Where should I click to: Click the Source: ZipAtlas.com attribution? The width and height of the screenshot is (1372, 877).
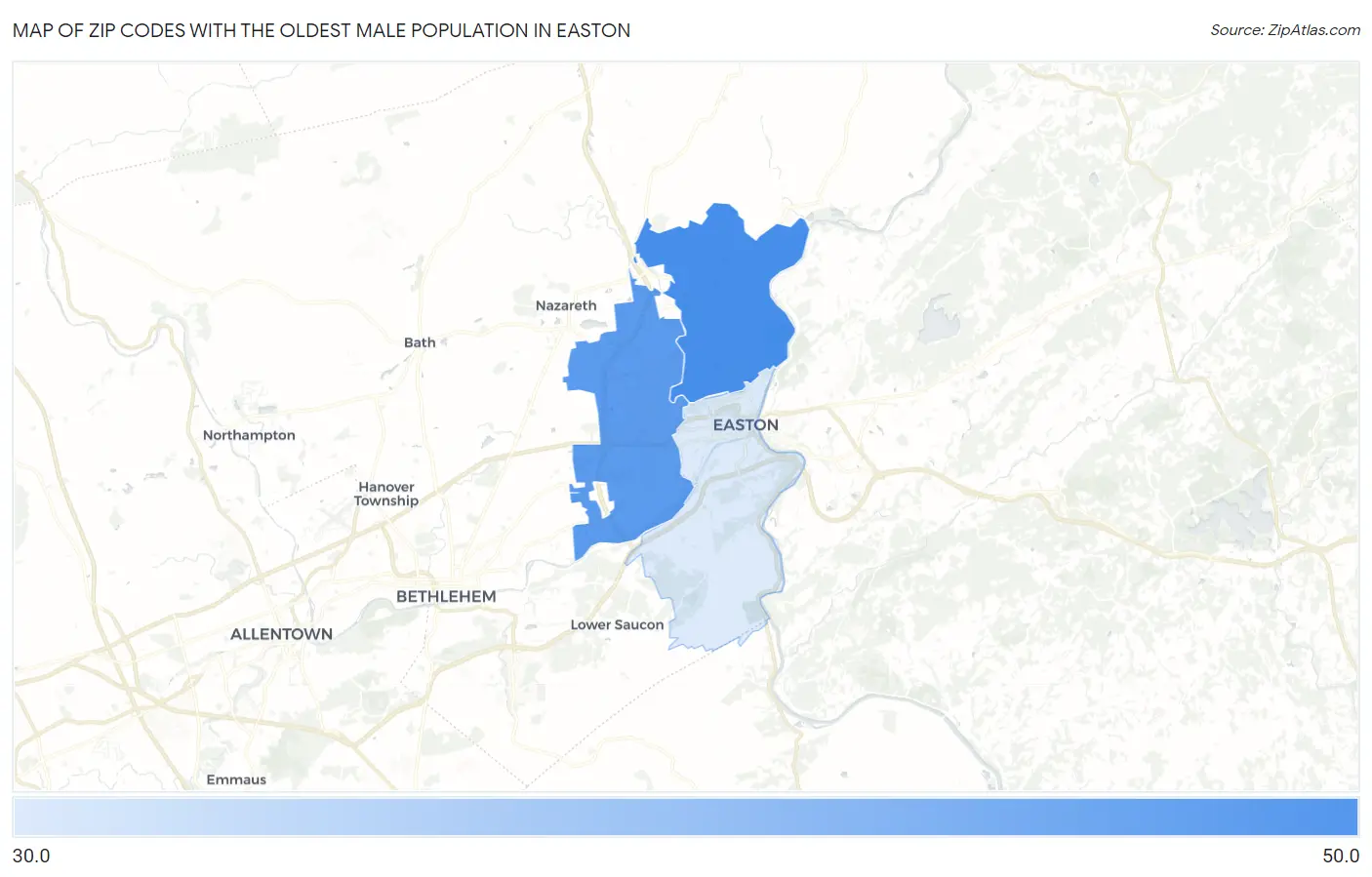[x=1285, y=30]
